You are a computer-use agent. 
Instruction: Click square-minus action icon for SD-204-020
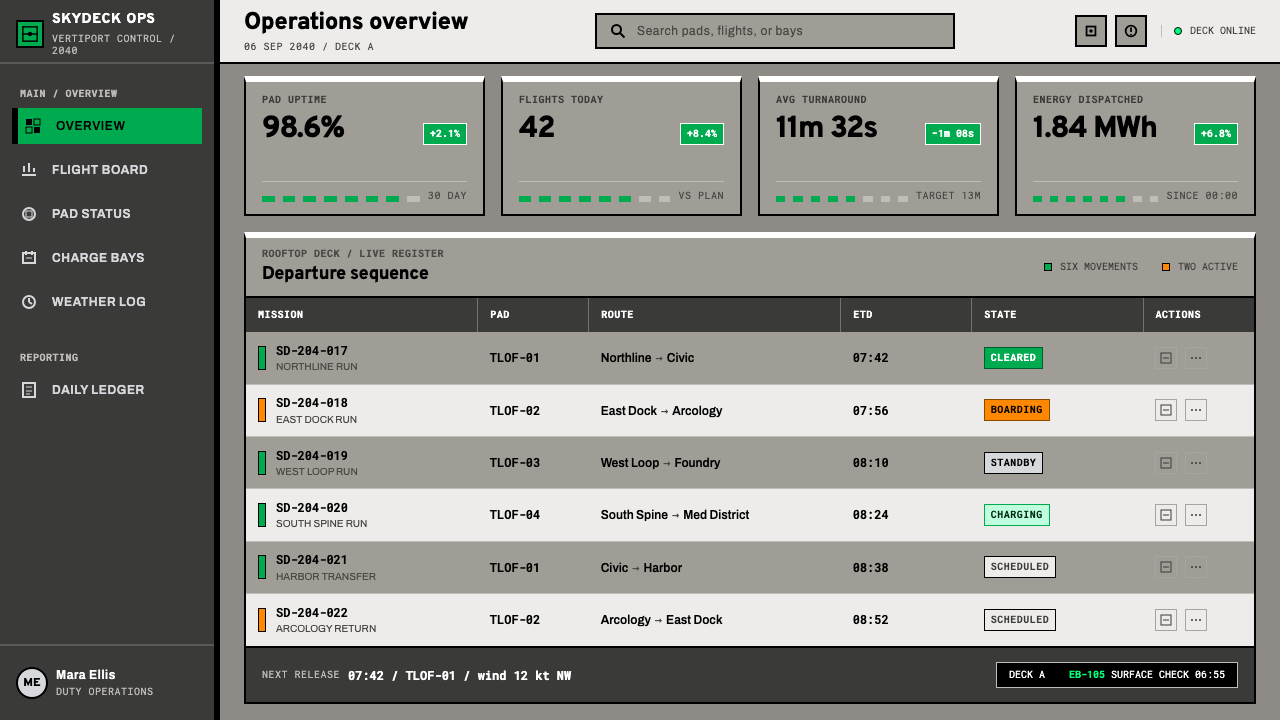coord(1166,515)
